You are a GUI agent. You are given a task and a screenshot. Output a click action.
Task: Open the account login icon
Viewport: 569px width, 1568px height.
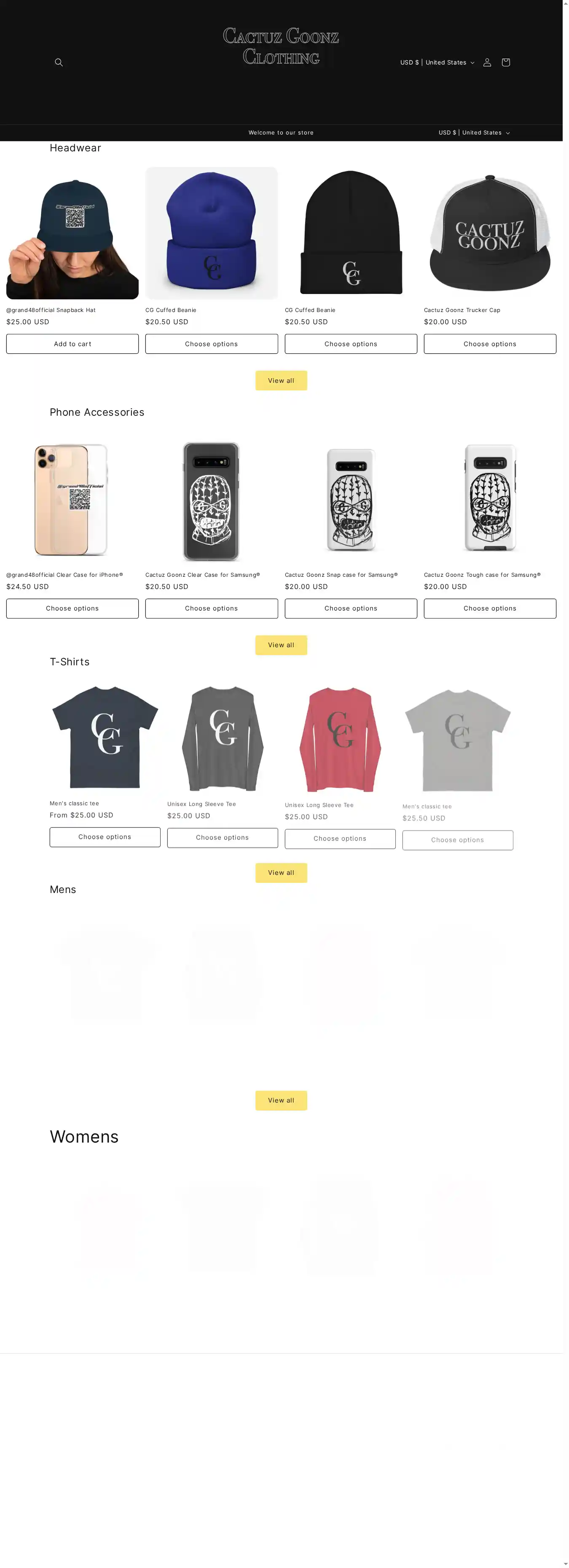tap(487, 62)
